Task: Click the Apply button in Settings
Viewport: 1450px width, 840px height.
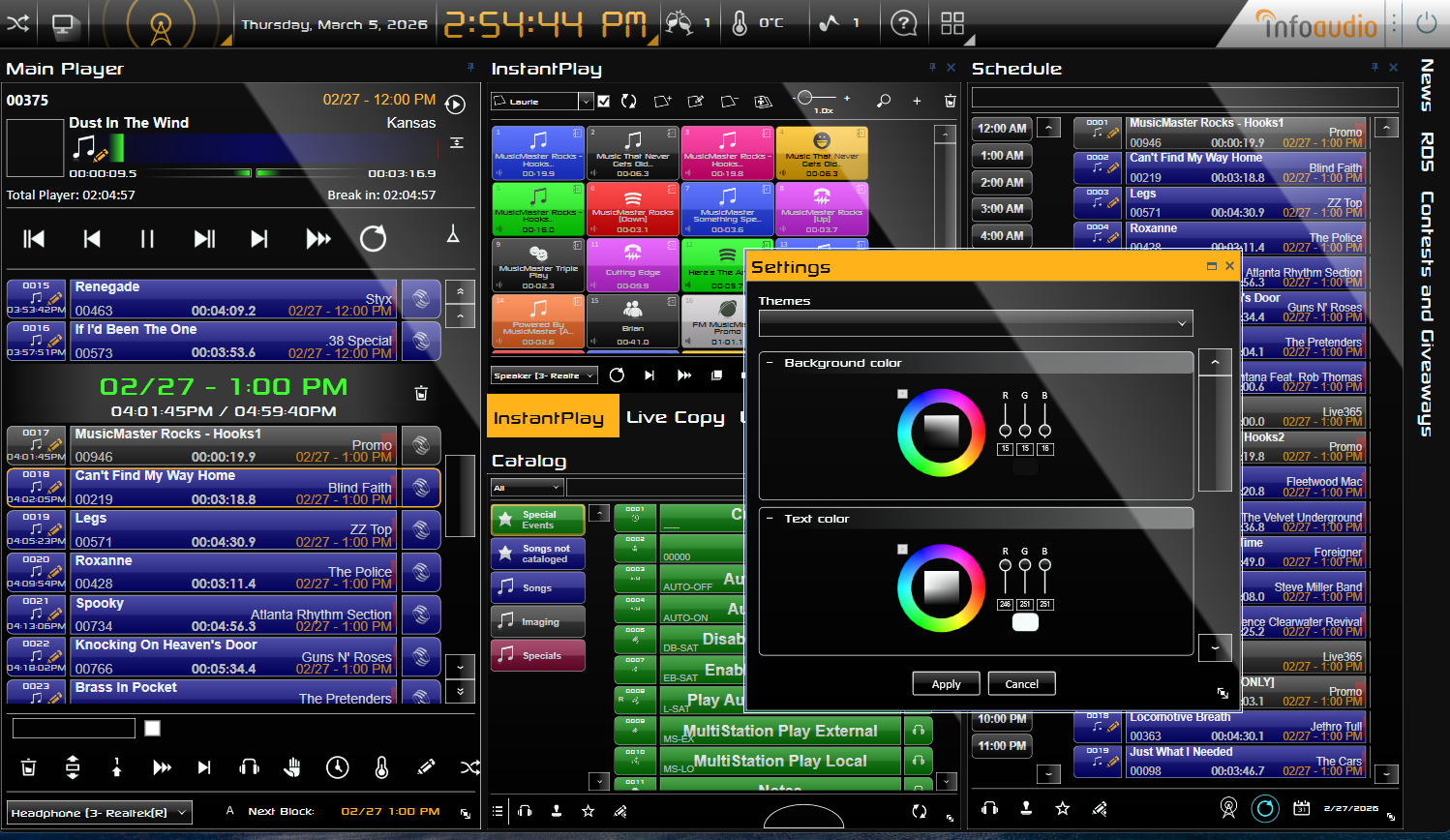Action: (946, 683)
